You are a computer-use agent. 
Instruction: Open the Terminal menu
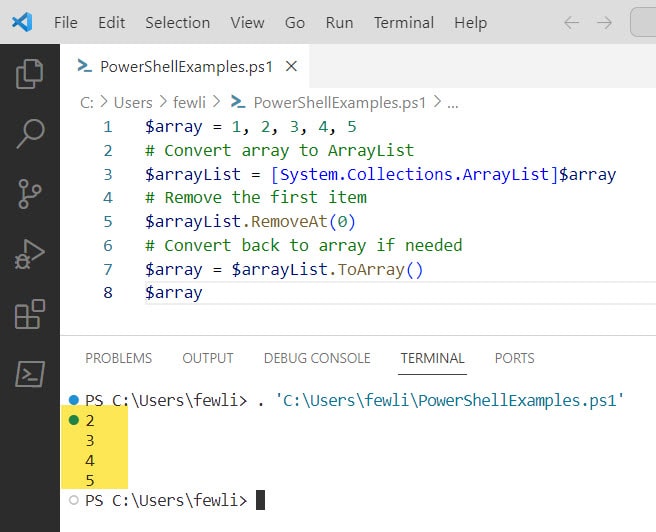(x=404, y=23)
